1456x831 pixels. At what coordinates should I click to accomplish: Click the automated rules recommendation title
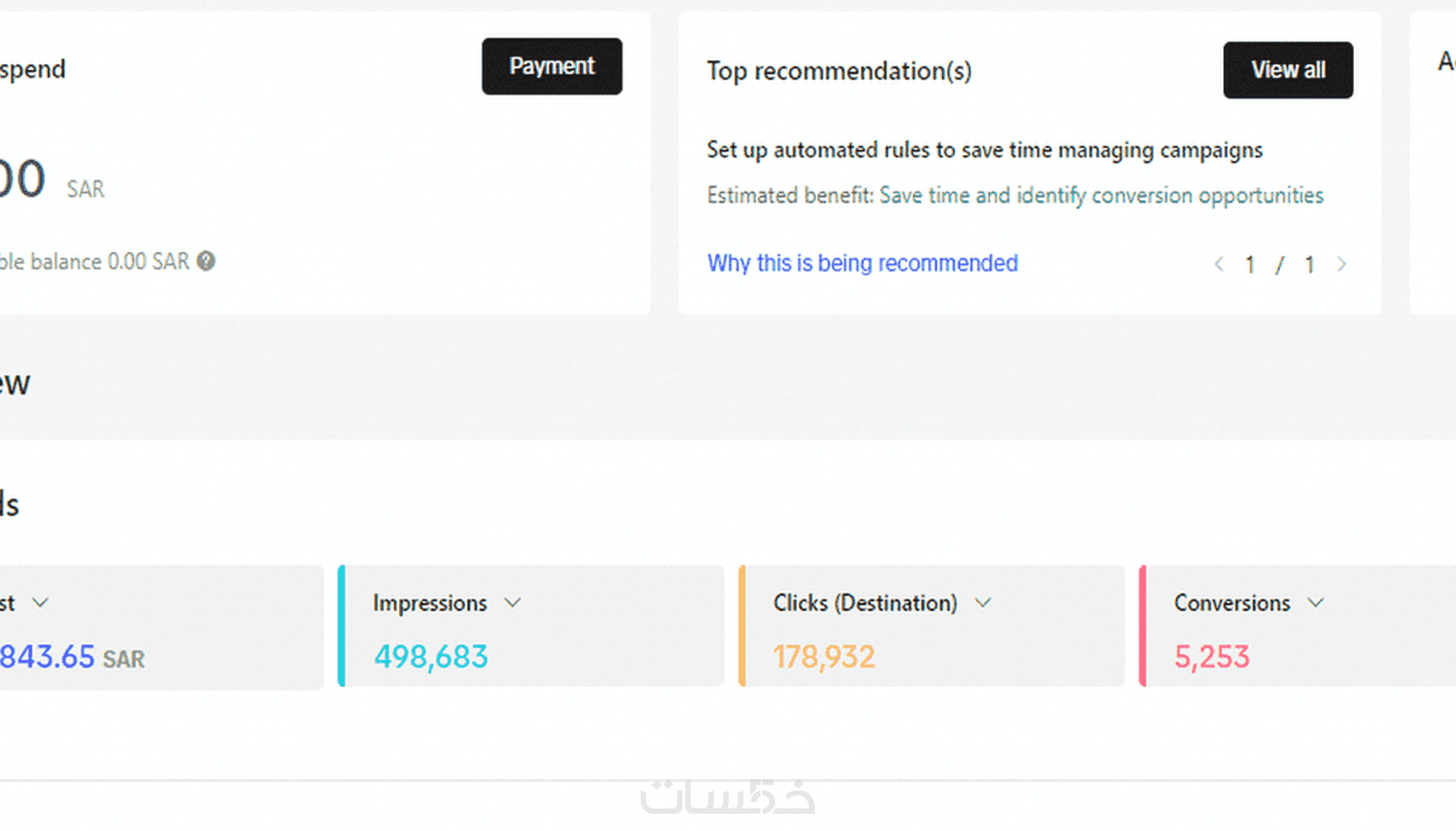pyautogui.click(x=984, y=150)
